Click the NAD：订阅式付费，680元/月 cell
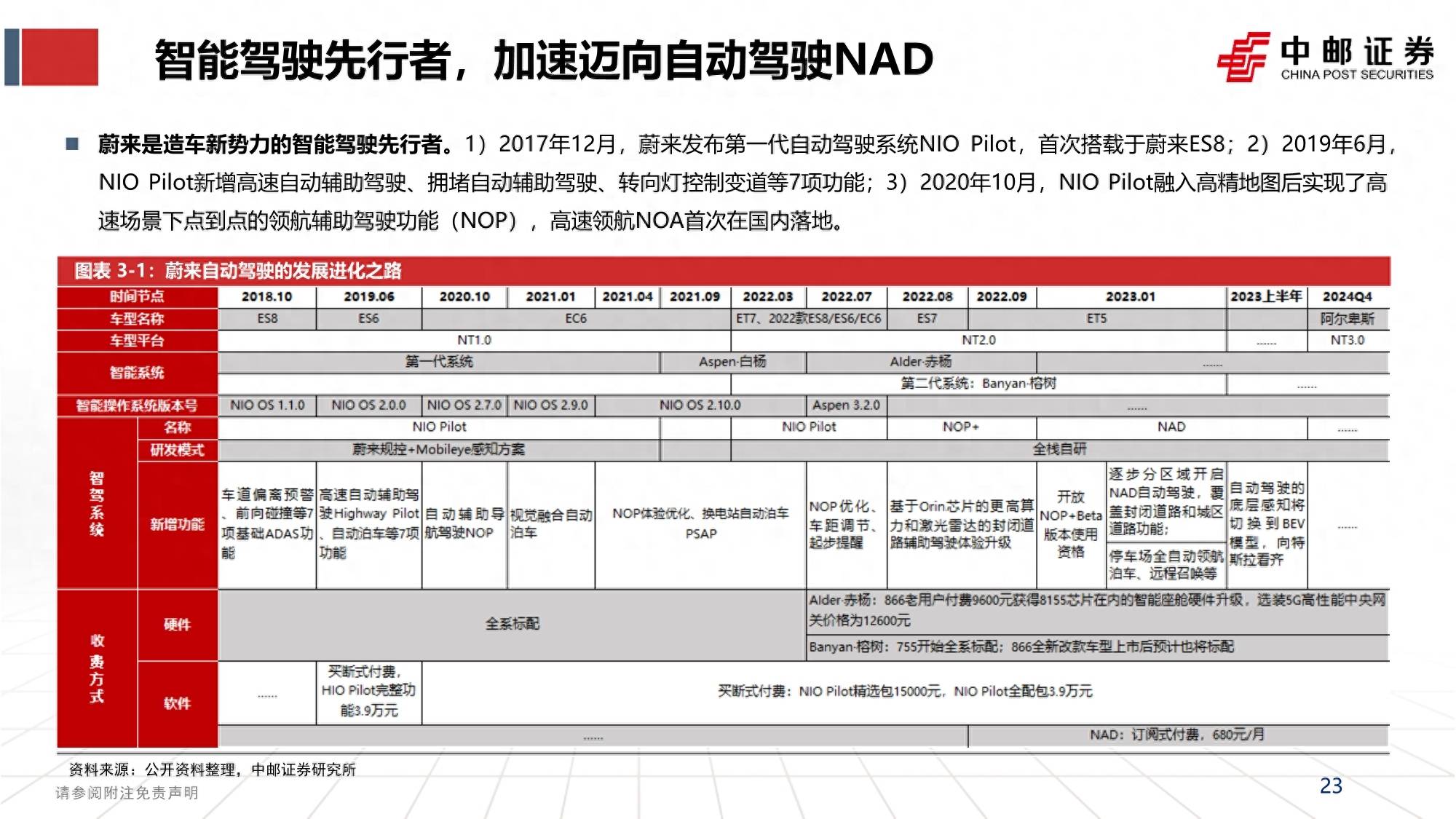Image resolution: width=1456 pixels, height=819 pixels. coord(1179,735)
